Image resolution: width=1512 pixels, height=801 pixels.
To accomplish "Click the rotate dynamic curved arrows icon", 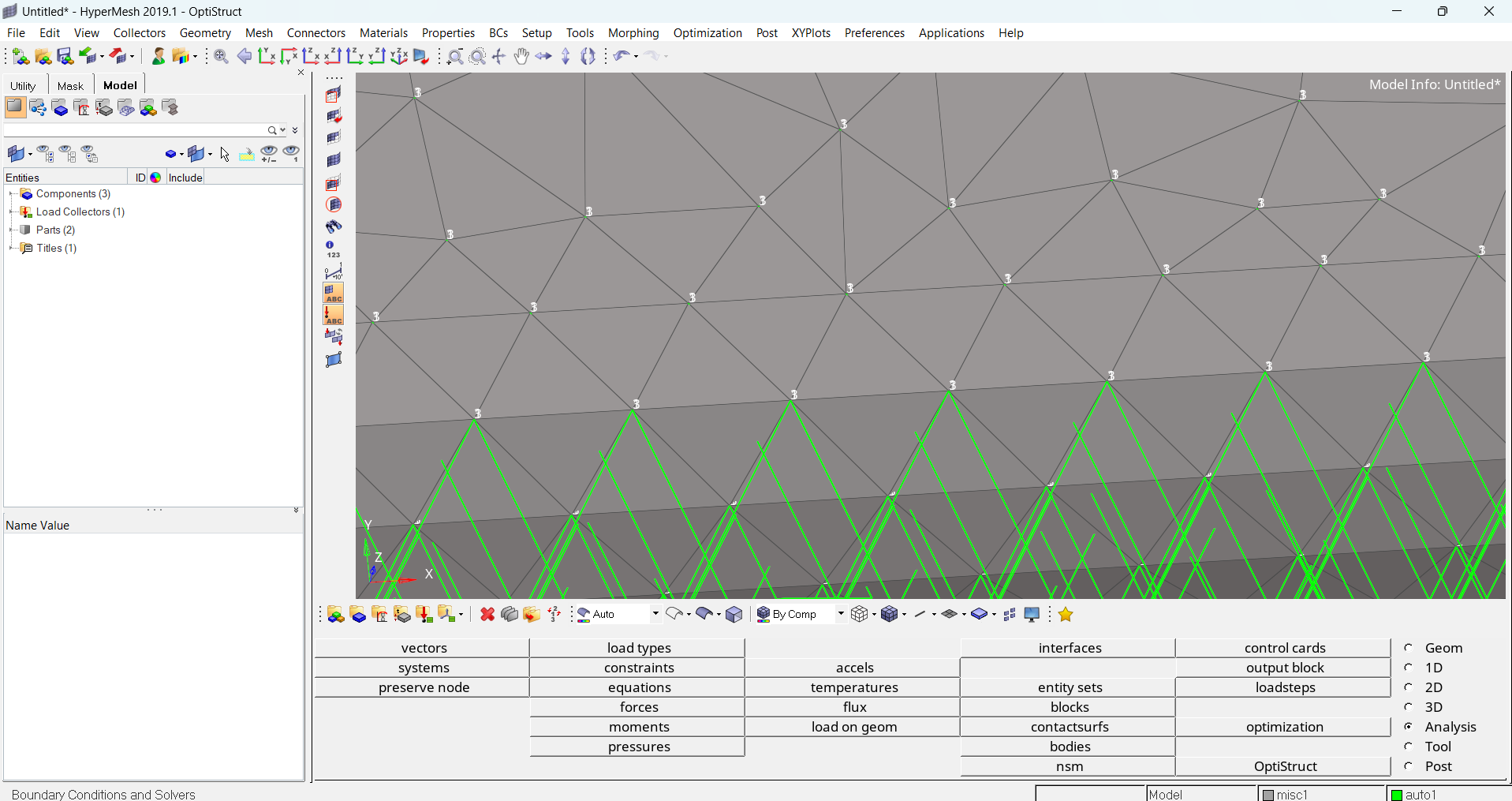I will pos(588,57).
